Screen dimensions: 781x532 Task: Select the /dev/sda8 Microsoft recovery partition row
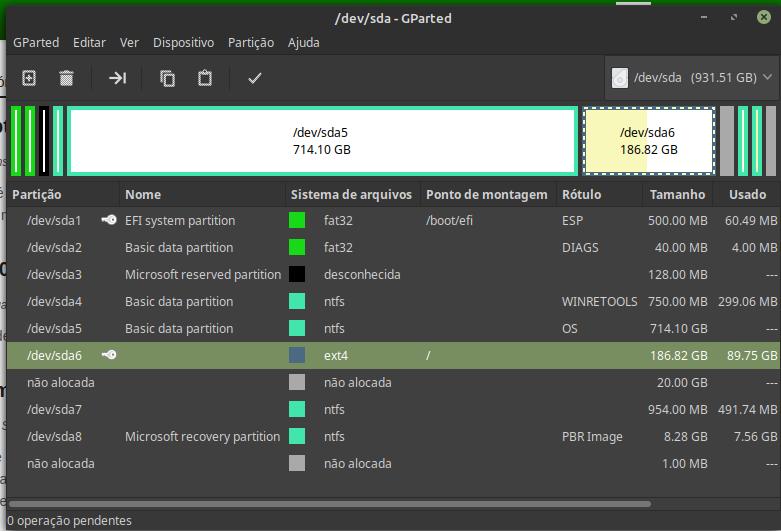393,436
